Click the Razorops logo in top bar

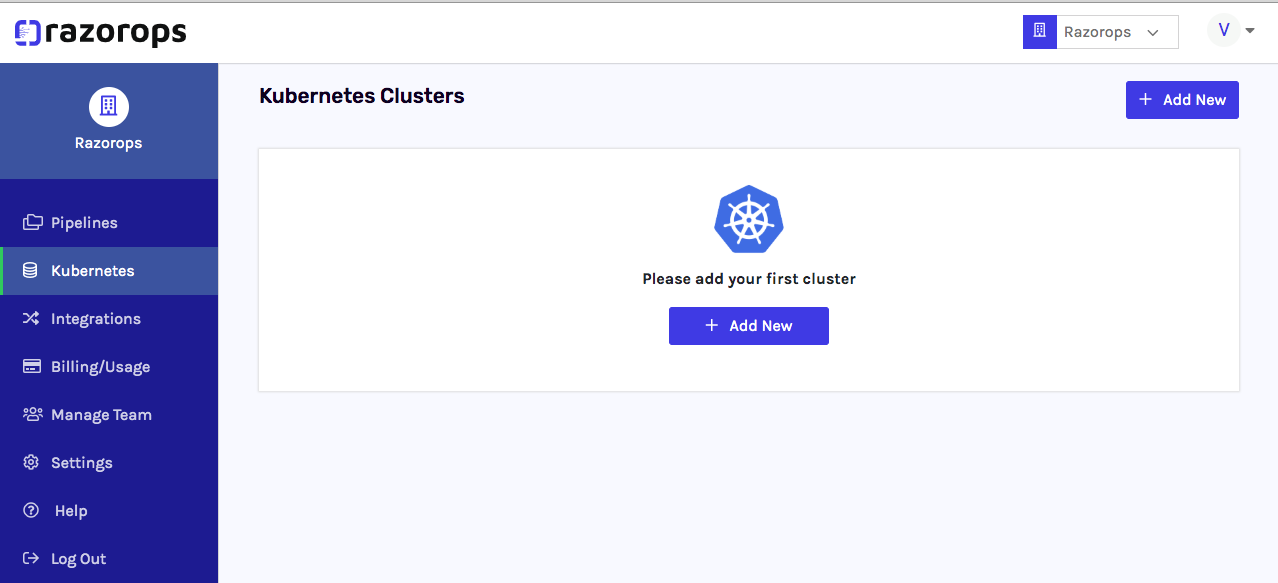click(x=100, y=32)
